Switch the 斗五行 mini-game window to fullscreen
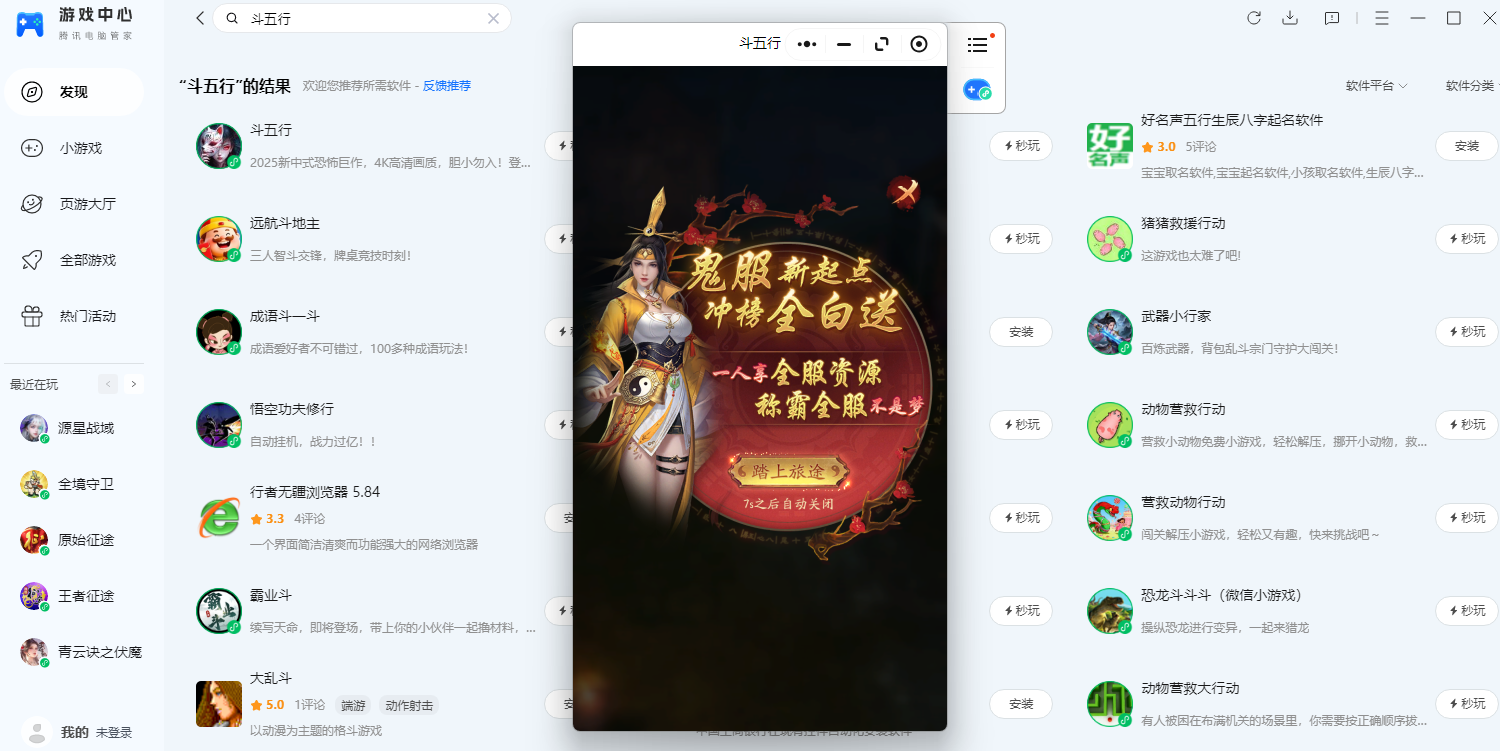 pos(881,44)
